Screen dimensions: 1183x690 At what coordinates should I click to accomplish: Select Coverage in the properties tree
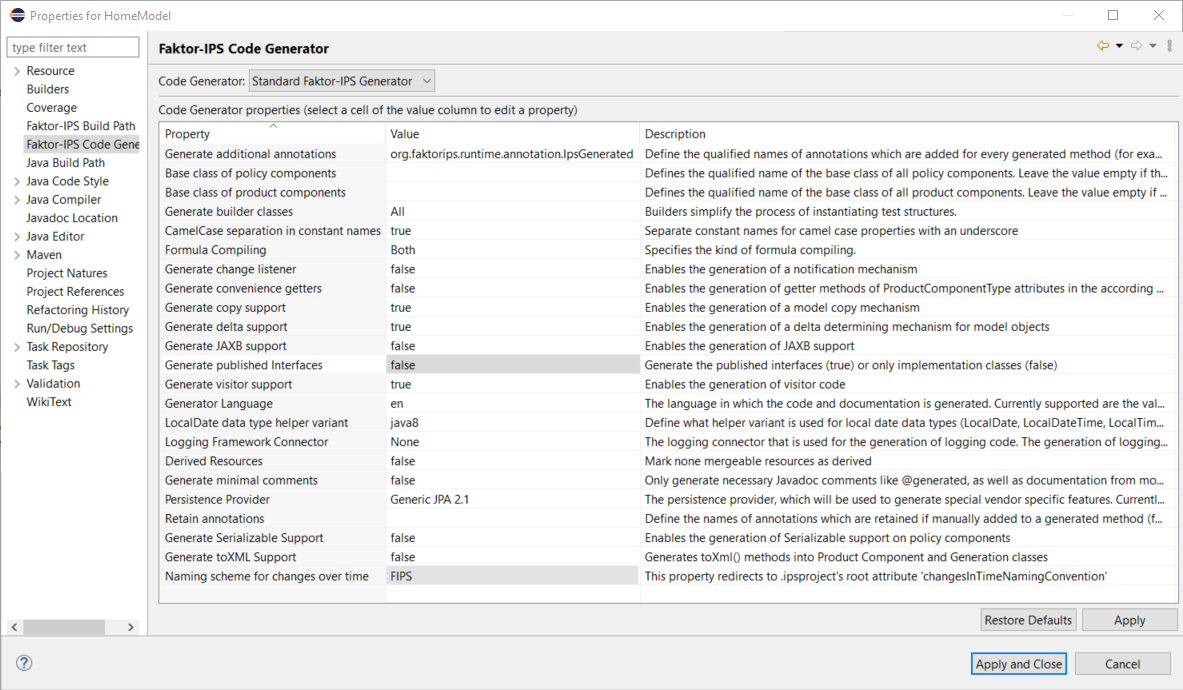(x=51, y=108)
